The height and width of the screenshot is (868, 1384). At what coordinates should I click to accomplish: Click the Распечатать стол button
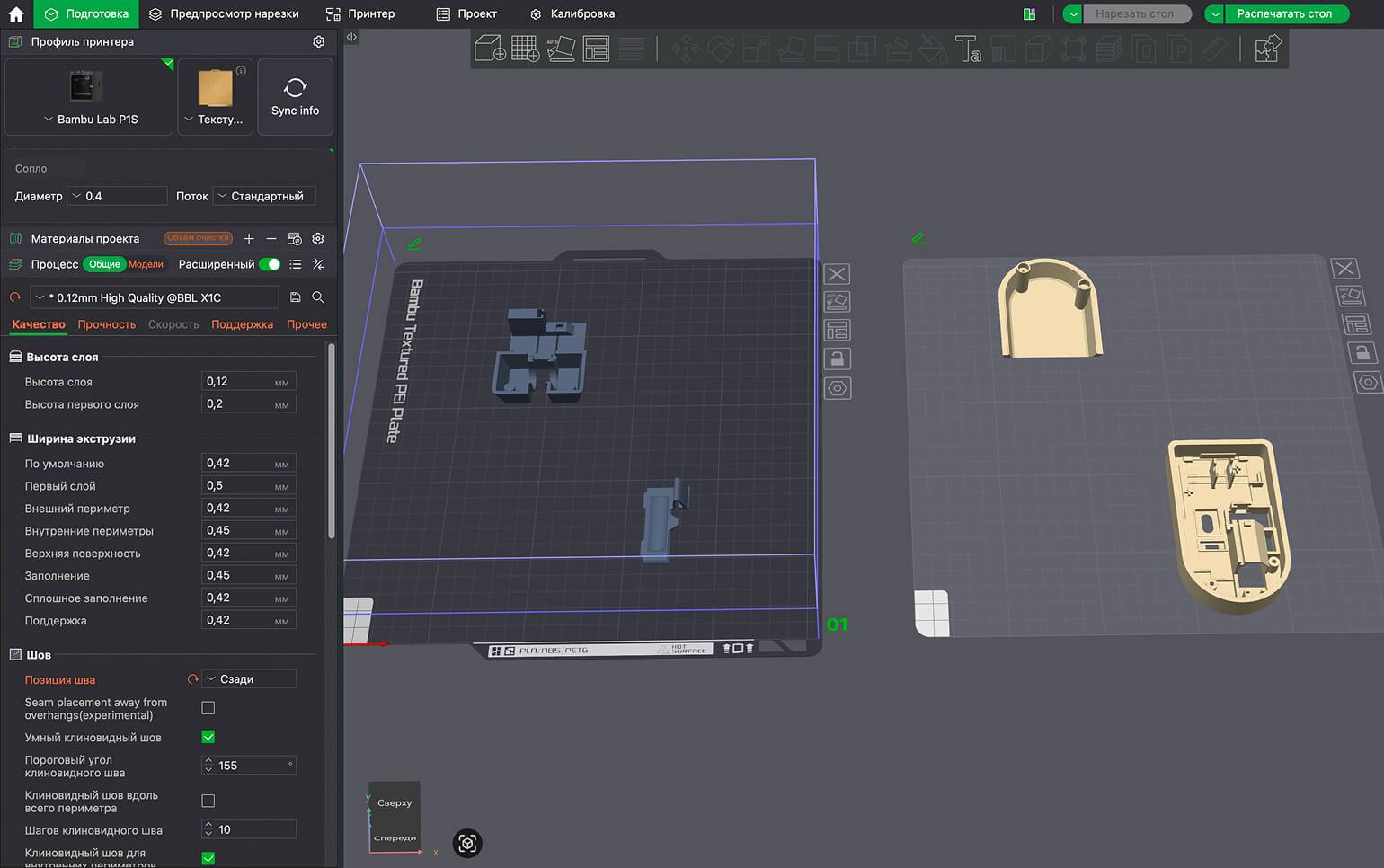tap(1284, 13)
